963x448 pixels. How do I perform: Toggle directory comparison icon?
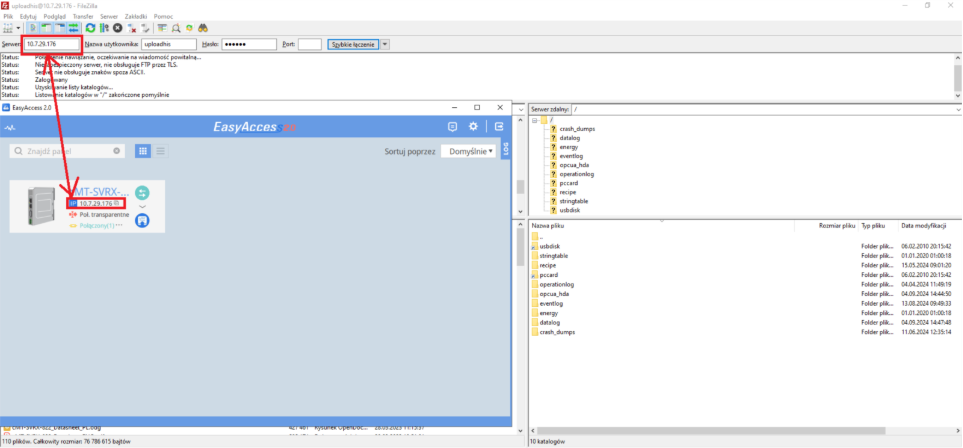(x=176, y=28)
